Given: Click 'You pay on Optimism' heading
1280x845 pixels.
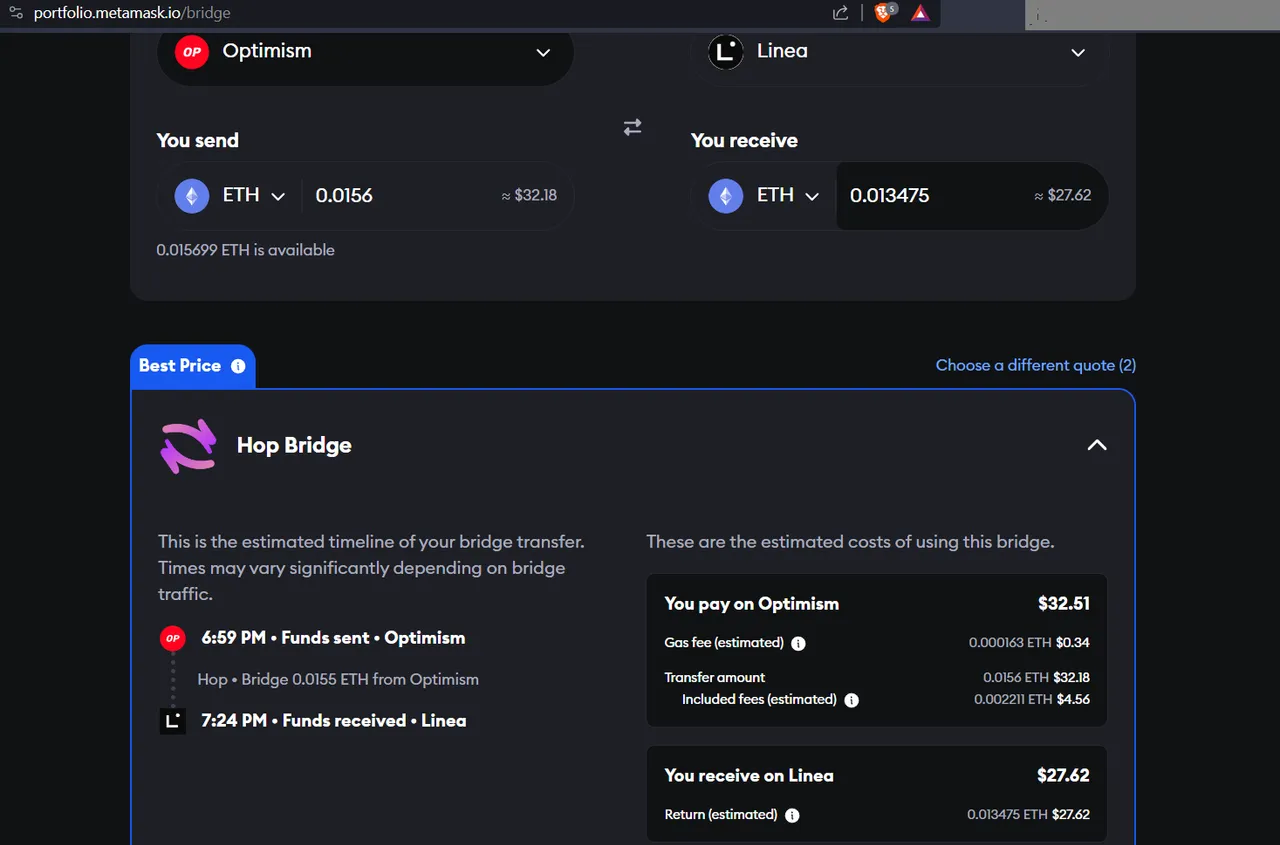Looking at the screenshot, I should (x=752, y=604).
